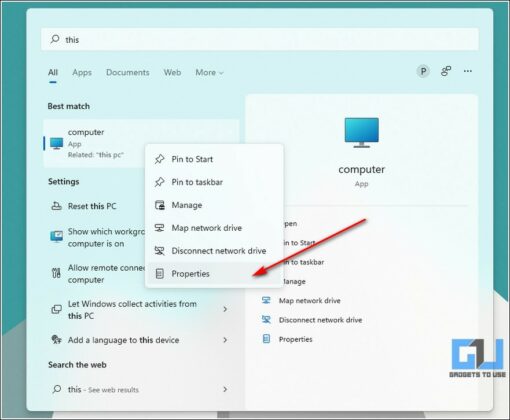The image size is (510, 420).
Task: Click the Manage icon in context menu
Action: [x=160, y=205]
